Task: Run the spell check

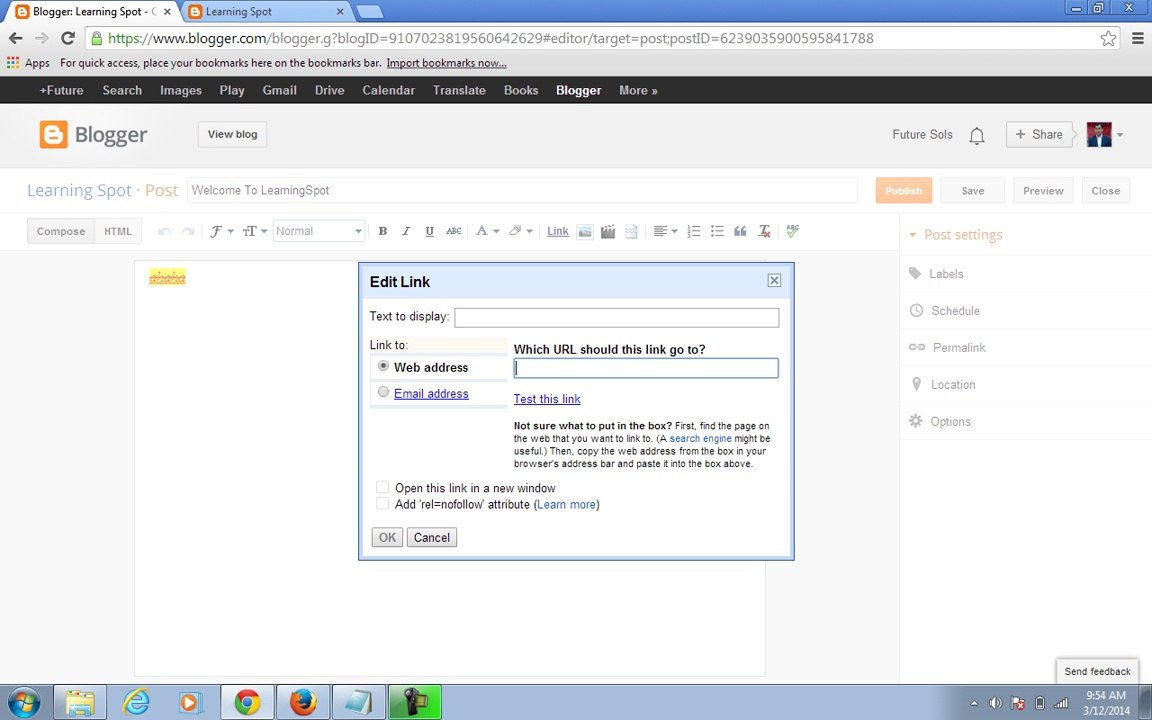Action: 792,231
